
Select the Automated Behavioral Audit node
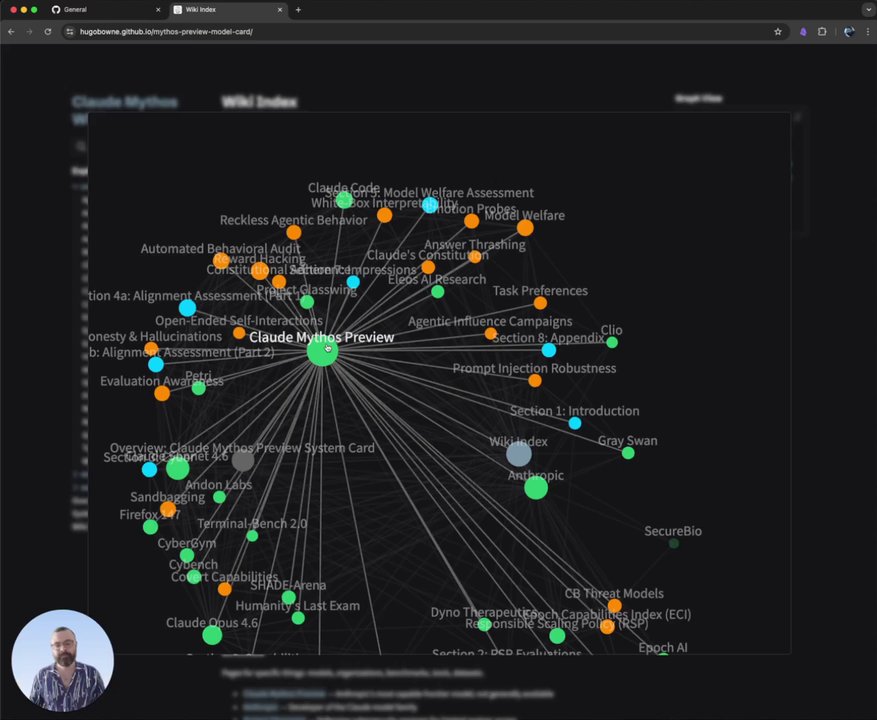[x=221, y=260]
